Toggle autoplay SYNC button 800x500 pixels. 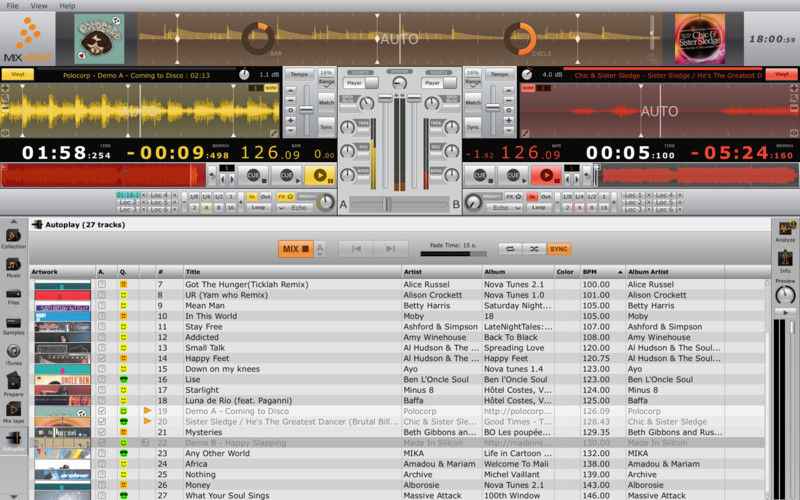(x=559, y=248)
